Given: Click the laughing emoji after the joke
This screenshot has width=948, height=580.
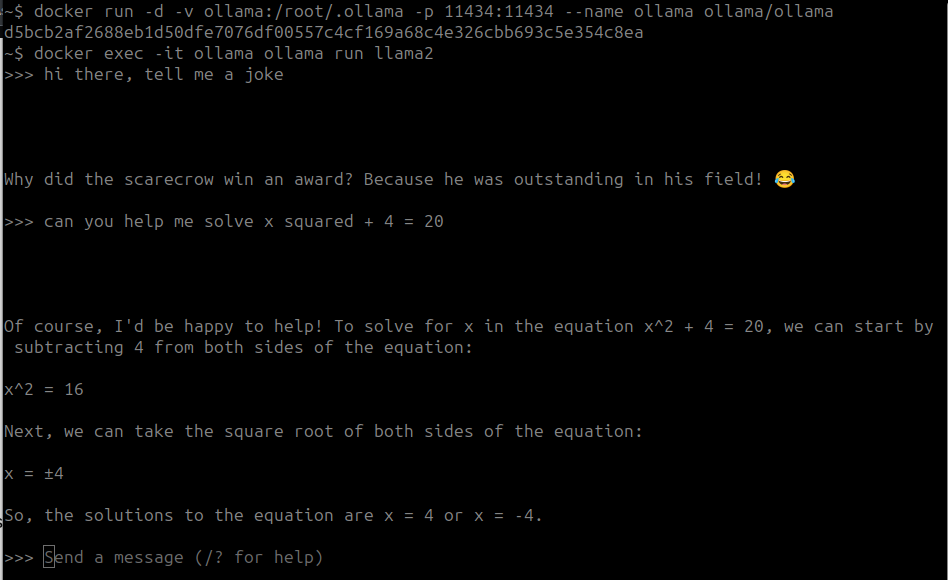Looking at the screenshot, I should 784,179.
